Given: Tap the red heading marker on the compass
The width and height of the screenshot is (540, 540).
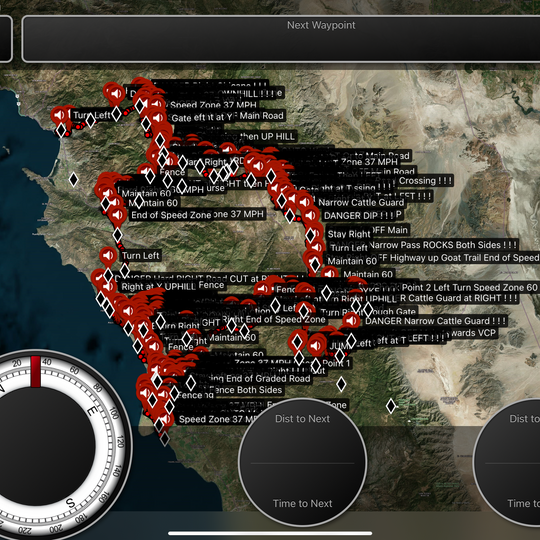Looking at the screenshot, I should click(35, 372).
